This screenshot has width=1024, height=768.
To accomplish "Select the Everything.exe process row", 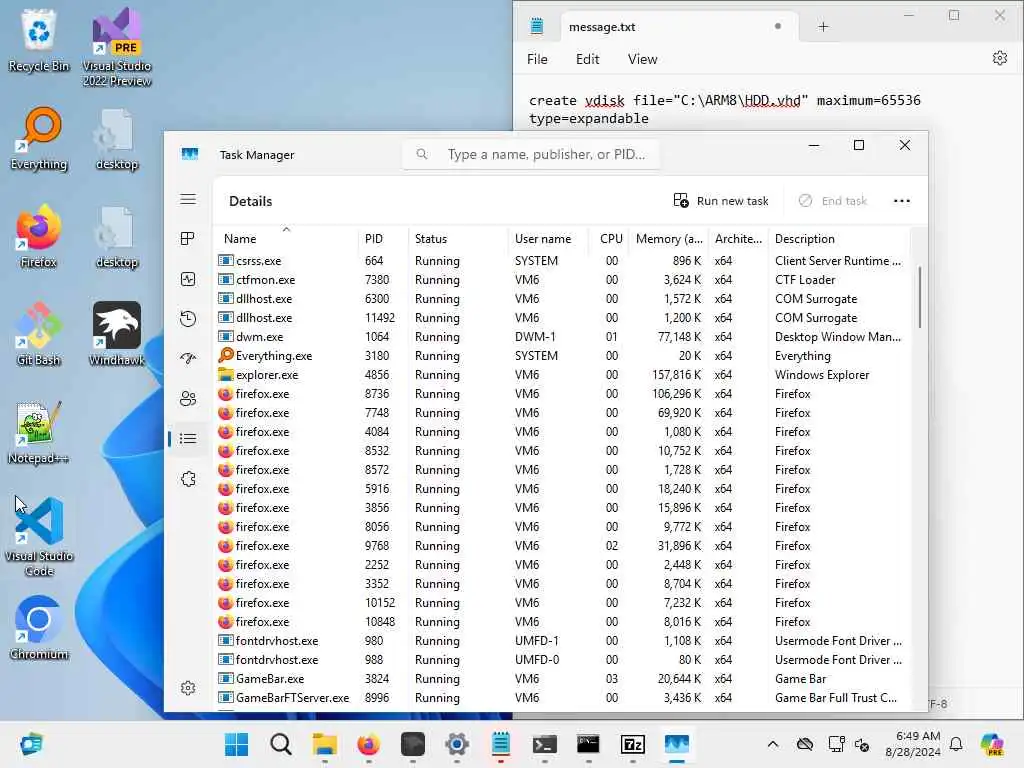I will [562, 355].
